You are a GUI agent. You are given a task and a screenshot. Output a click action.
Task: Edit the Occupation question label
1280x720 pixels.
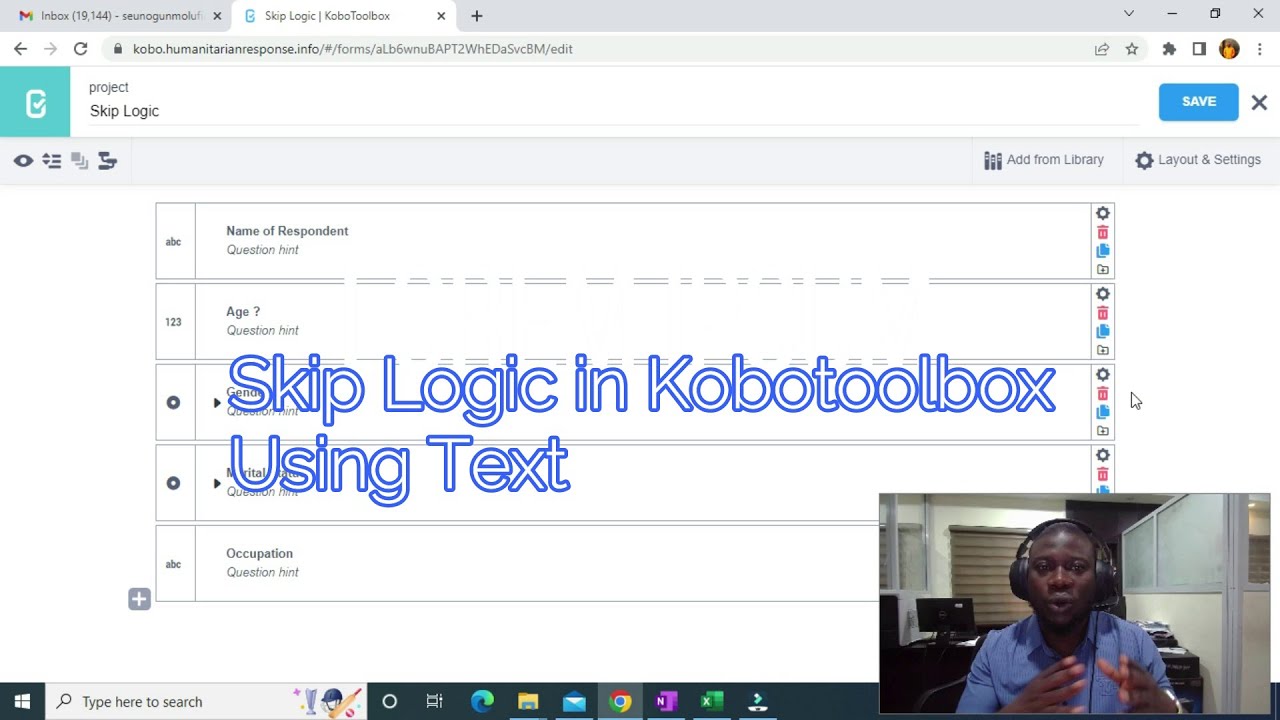point(259,554)
